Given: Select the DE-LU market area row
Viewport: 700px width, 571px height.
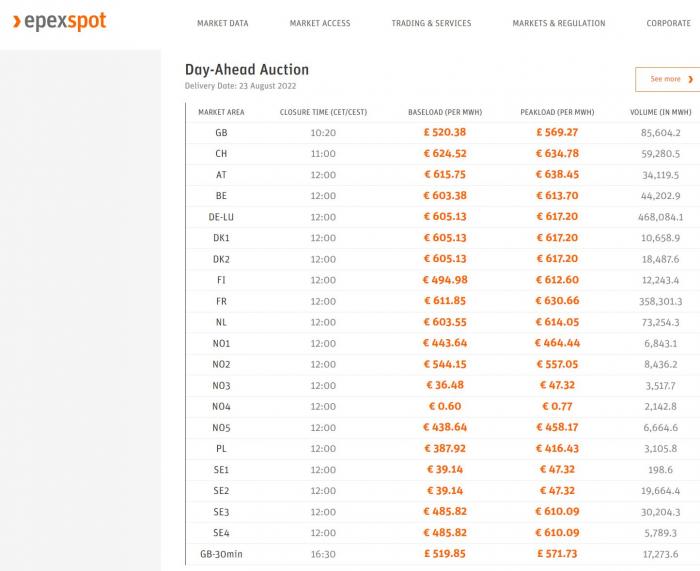Looking at the screenshot, I should 443,217.
